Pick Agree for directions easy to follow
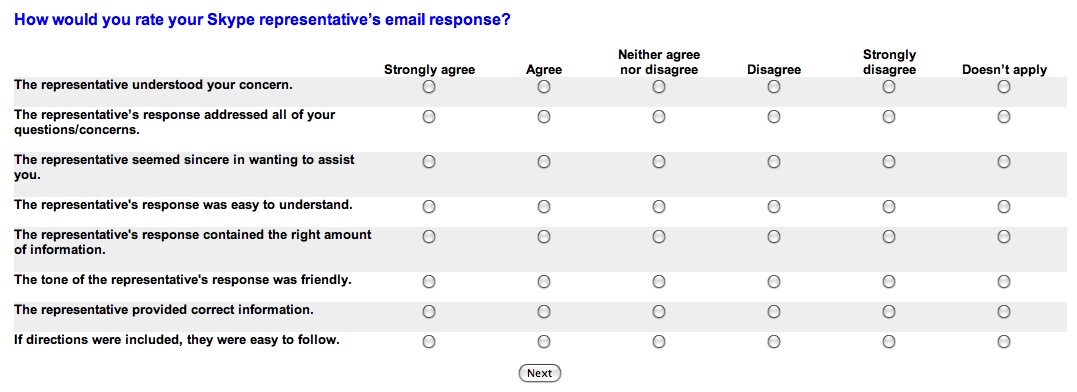The height and width of the screenshot is (392, 1077). (543, 341)
